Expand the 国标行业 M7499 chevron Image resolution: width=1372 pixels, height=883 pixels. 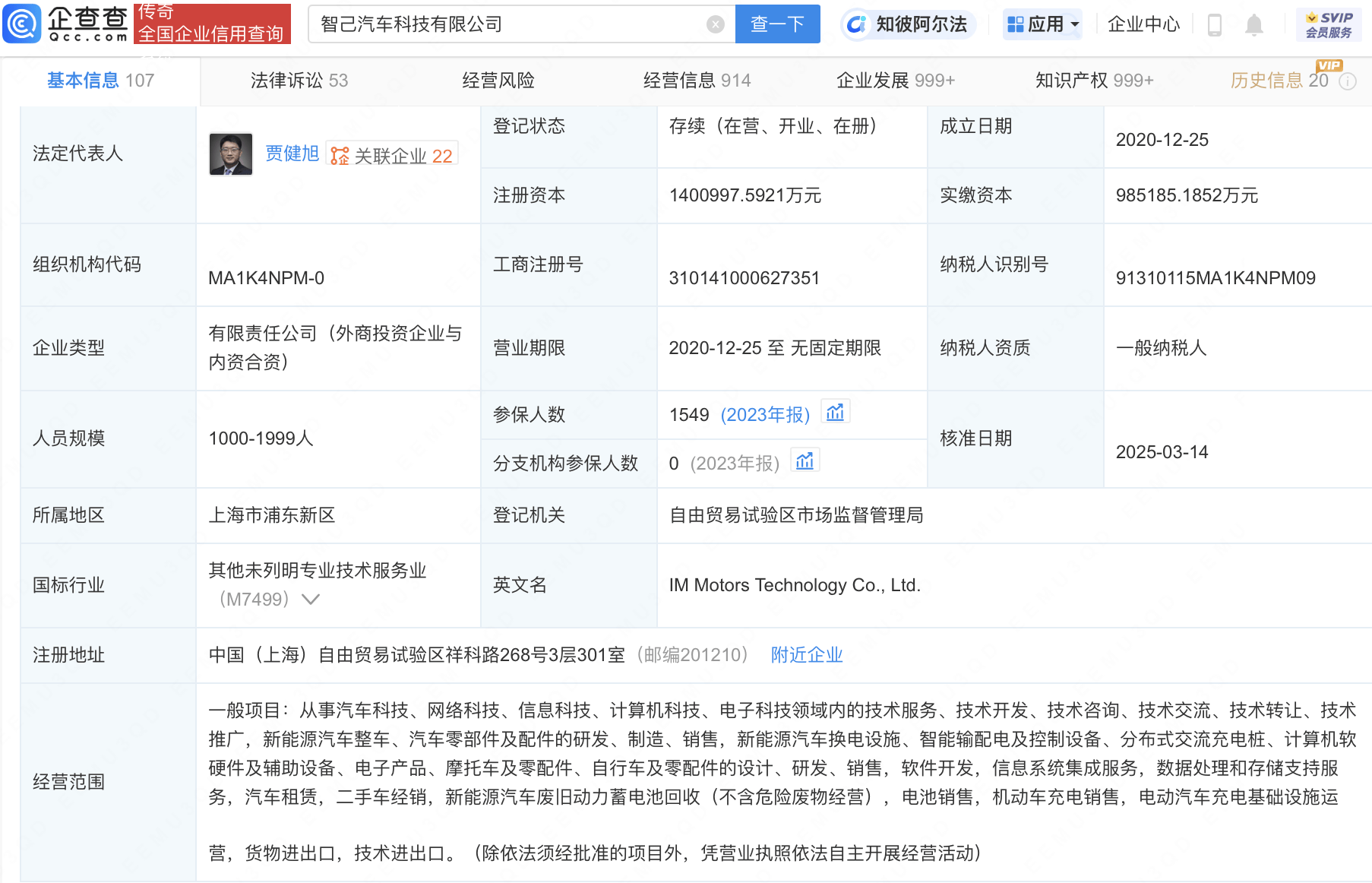pyautogui.click(x=310, y=599)
